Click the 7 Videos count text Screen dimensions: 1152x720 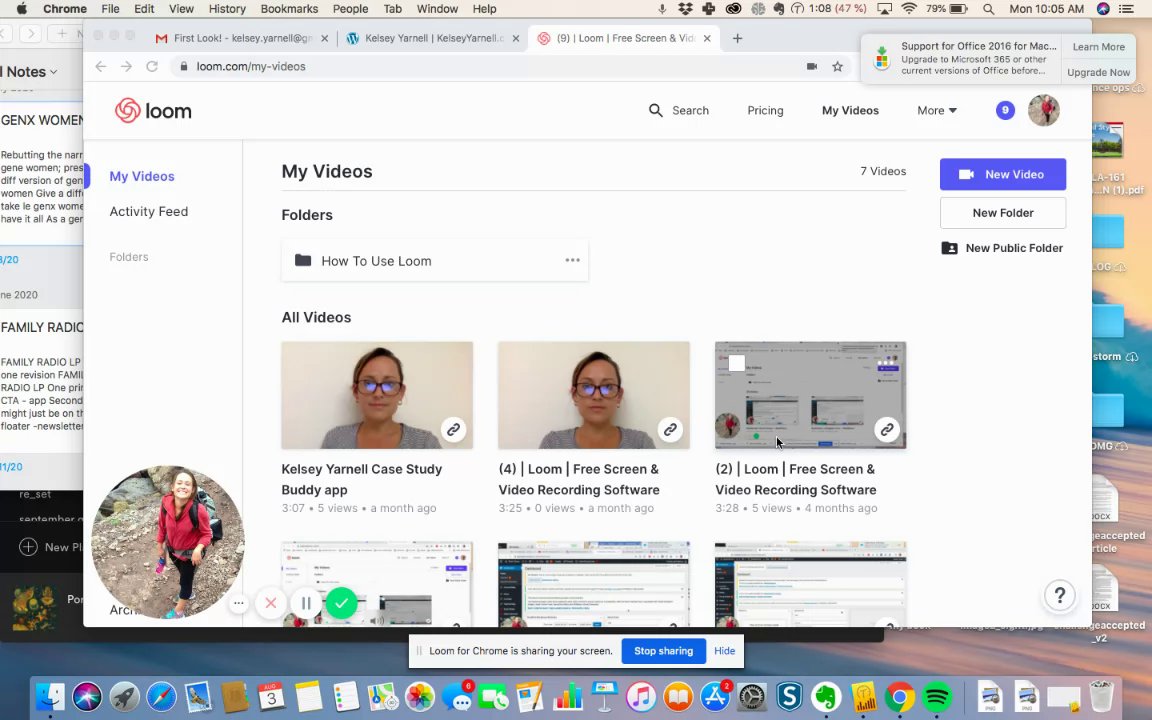click(883, 171)
